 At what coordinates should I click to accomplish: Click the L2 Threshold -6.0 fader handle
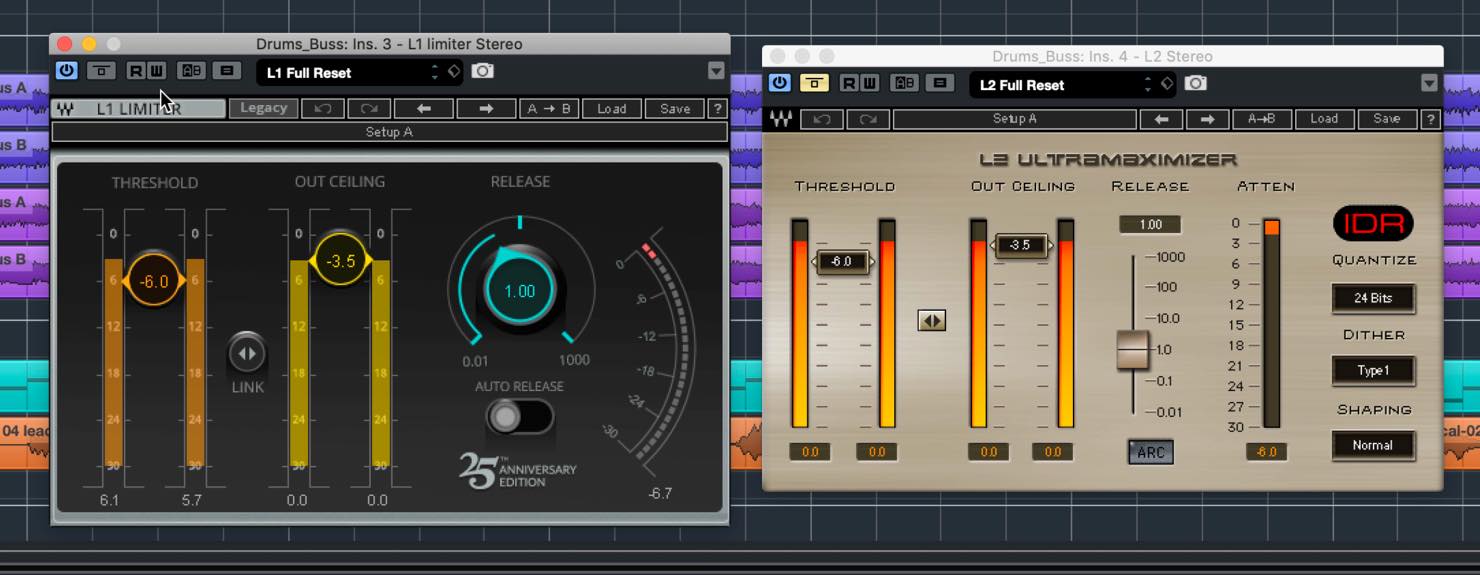842,262
